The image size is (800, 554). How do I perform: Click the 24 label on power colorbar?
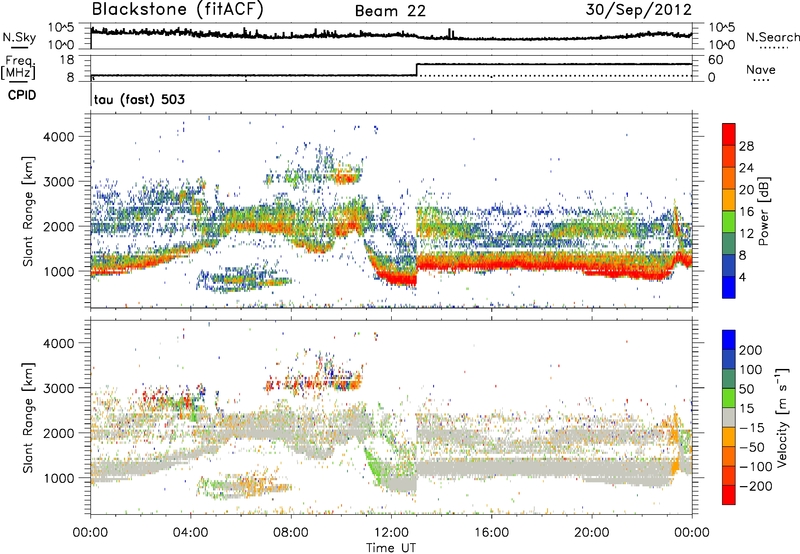(x=746, y=168)
